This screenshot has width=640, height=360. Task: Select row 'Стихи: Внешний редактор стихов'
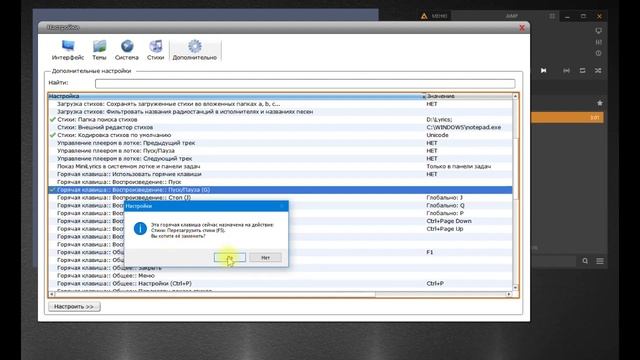pos(280,127)
